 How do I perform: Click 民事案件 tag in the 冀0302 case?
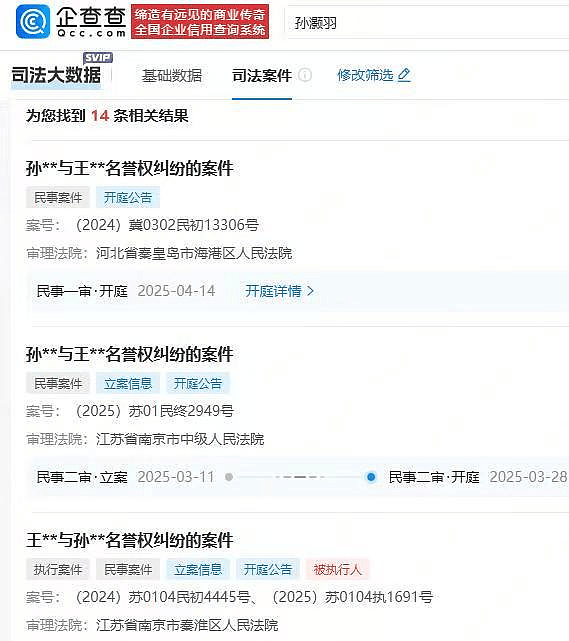pos(58,197)
